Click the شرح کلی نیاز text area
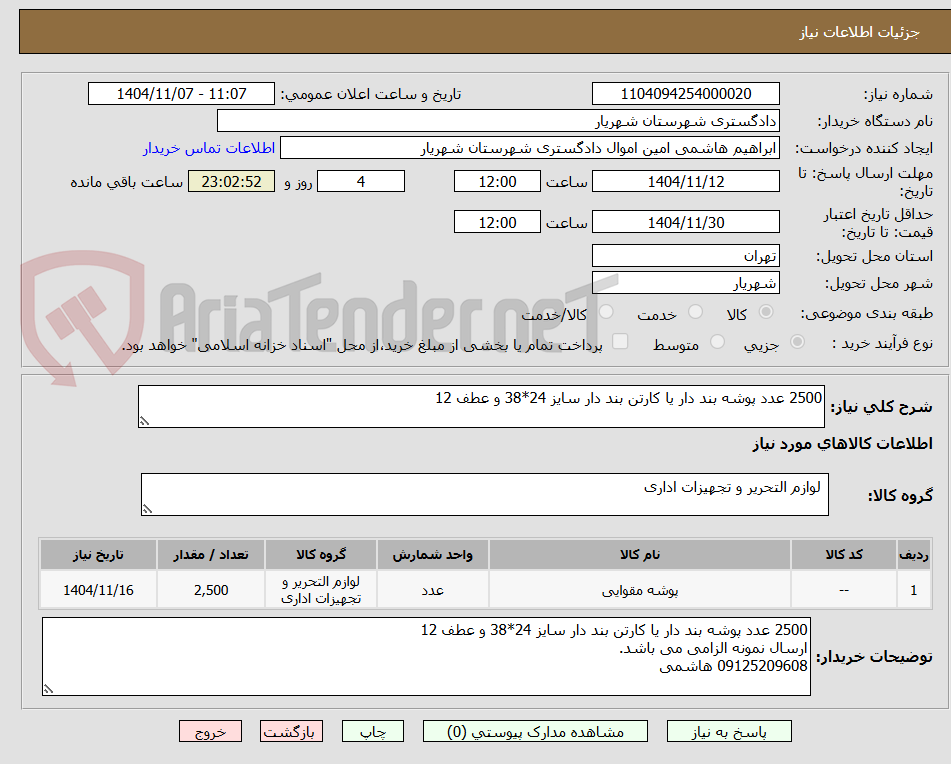This screenshot has height=764, width=951. pos(481,406)
